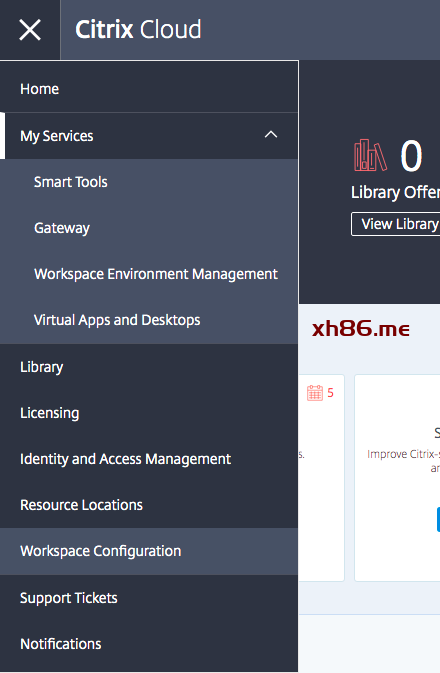Click the red calendar icon

(315, 393)
